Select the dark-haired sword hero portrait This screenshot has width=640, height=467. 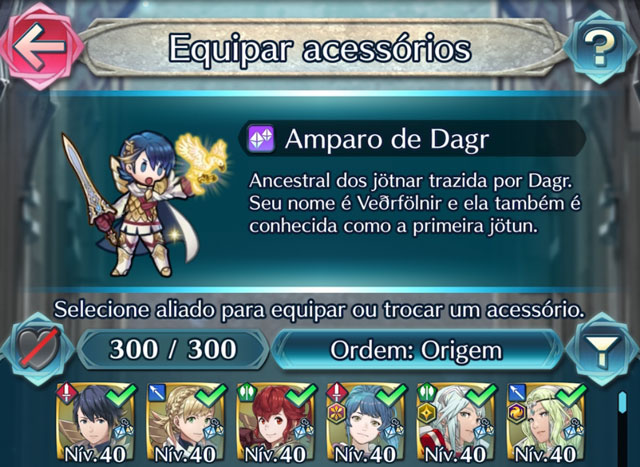click(96, 424)
